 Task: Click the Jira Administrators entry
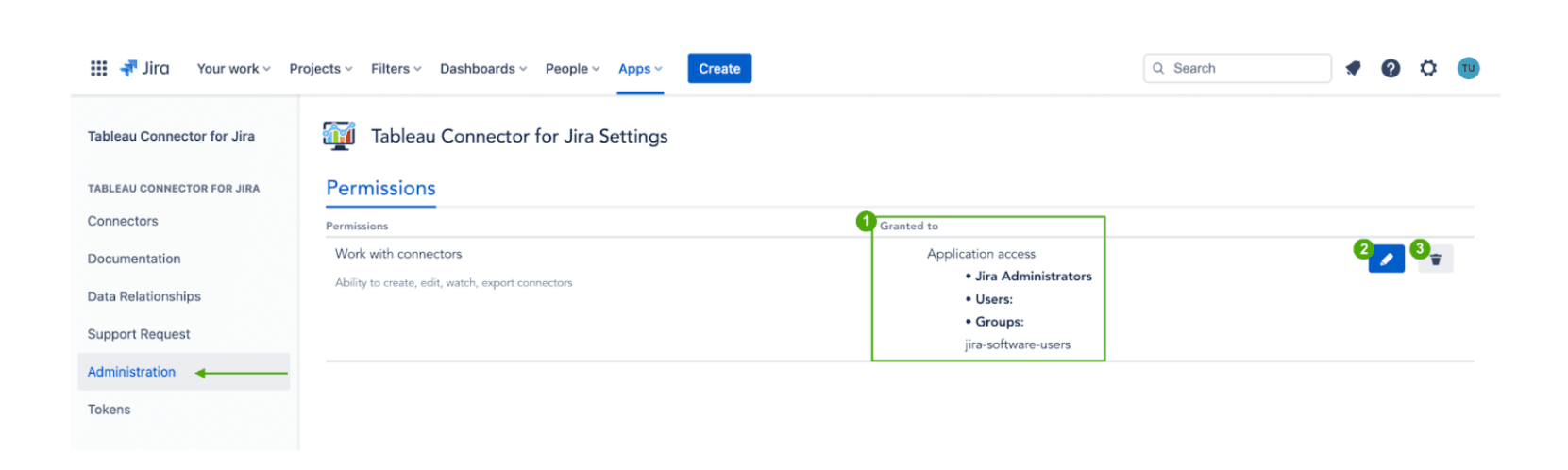[1033, 277]
